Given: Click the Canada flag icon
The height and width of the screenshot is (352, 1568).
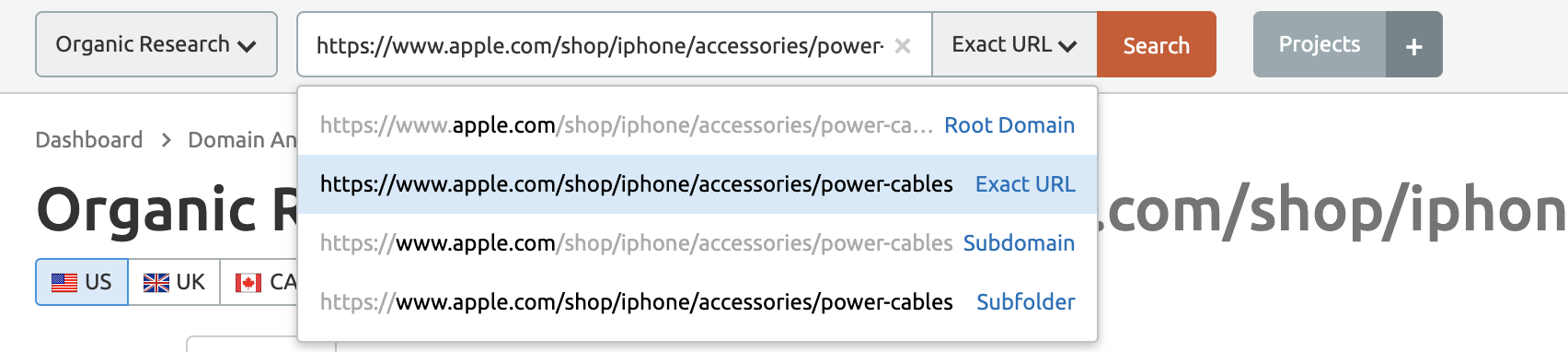Looking at the screenshot, I should [248, 283].
